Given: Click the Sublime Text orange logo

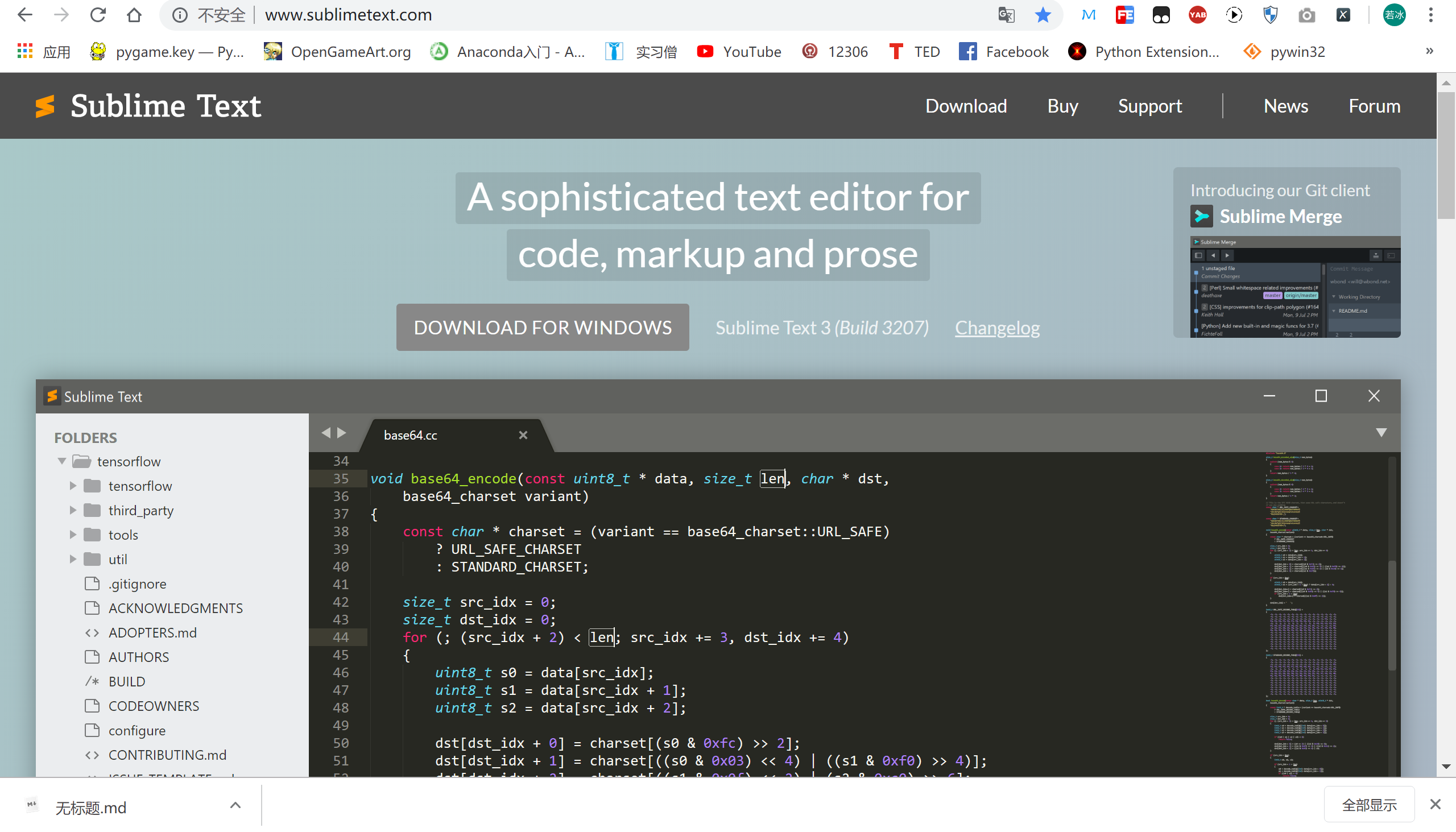Looking at the screenshot, I should point(45,106).
